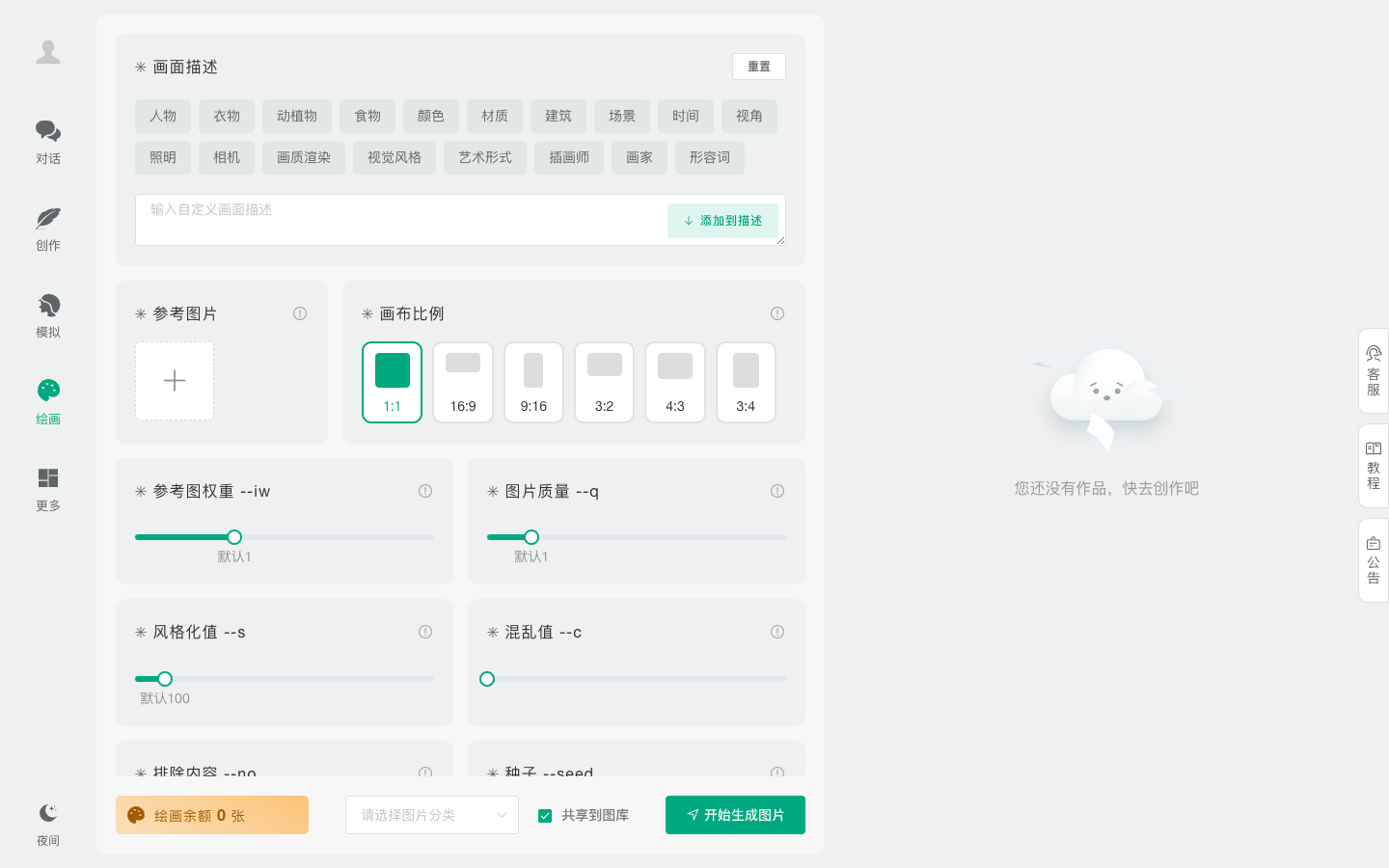Image resolution: width=1389 pixels, height=868 pixels.
Task: Open the 模拟 feature from sidebar
Action: [x=48, y=313]
